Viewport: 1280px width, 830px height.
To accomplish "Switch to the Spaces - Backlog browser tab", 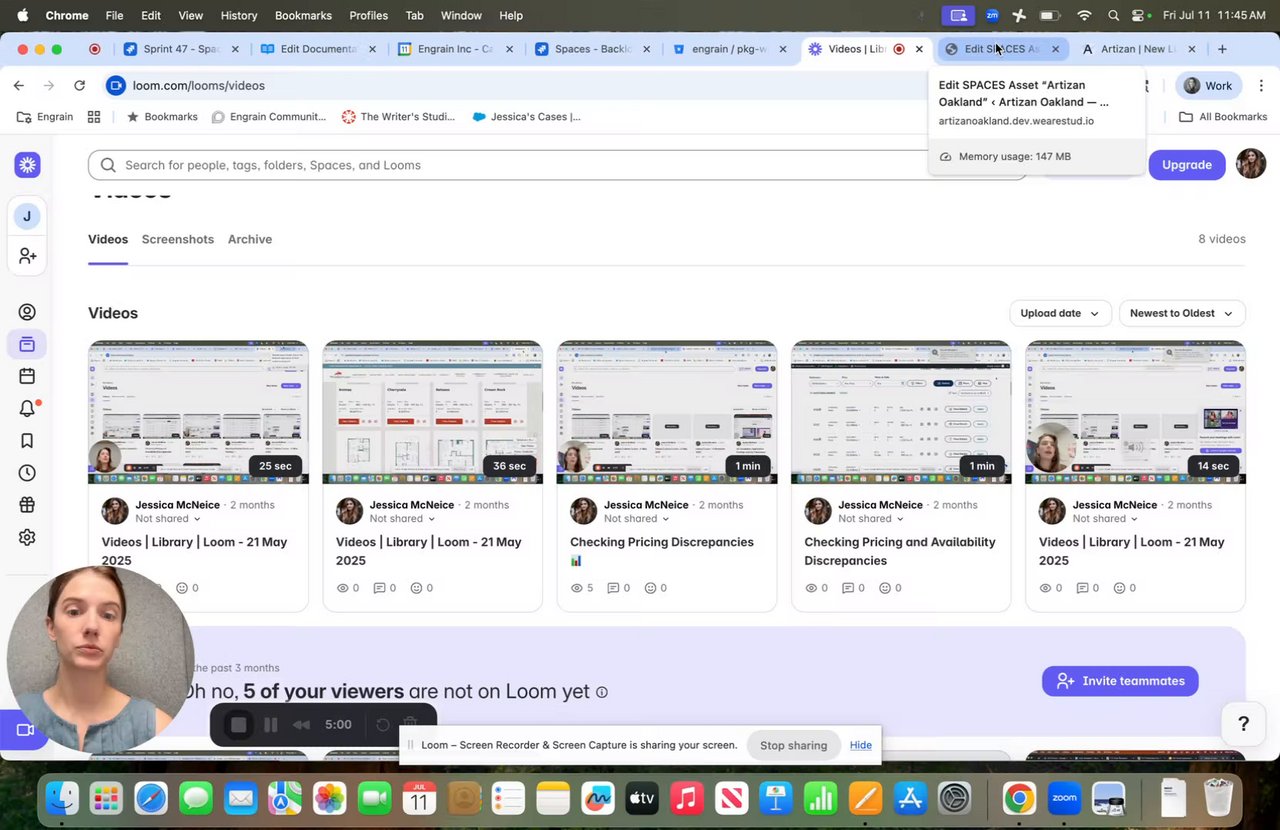I will 592,49.
